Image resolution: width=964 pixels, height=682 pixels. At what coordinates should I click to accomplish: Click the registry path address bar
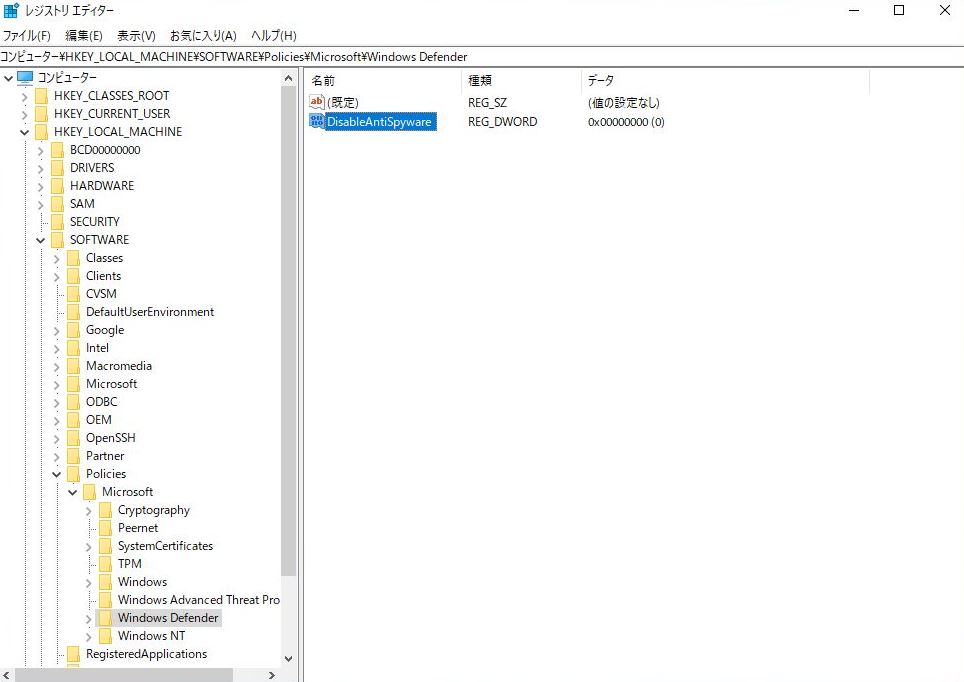click(482, 57)
